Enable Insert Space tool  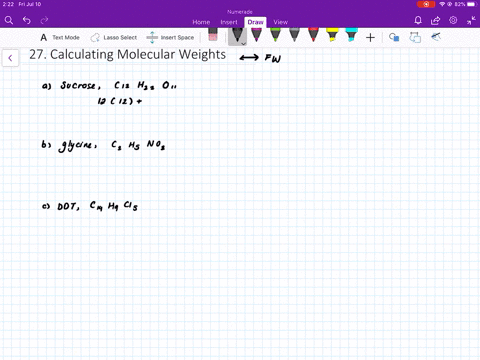[170, 37]
